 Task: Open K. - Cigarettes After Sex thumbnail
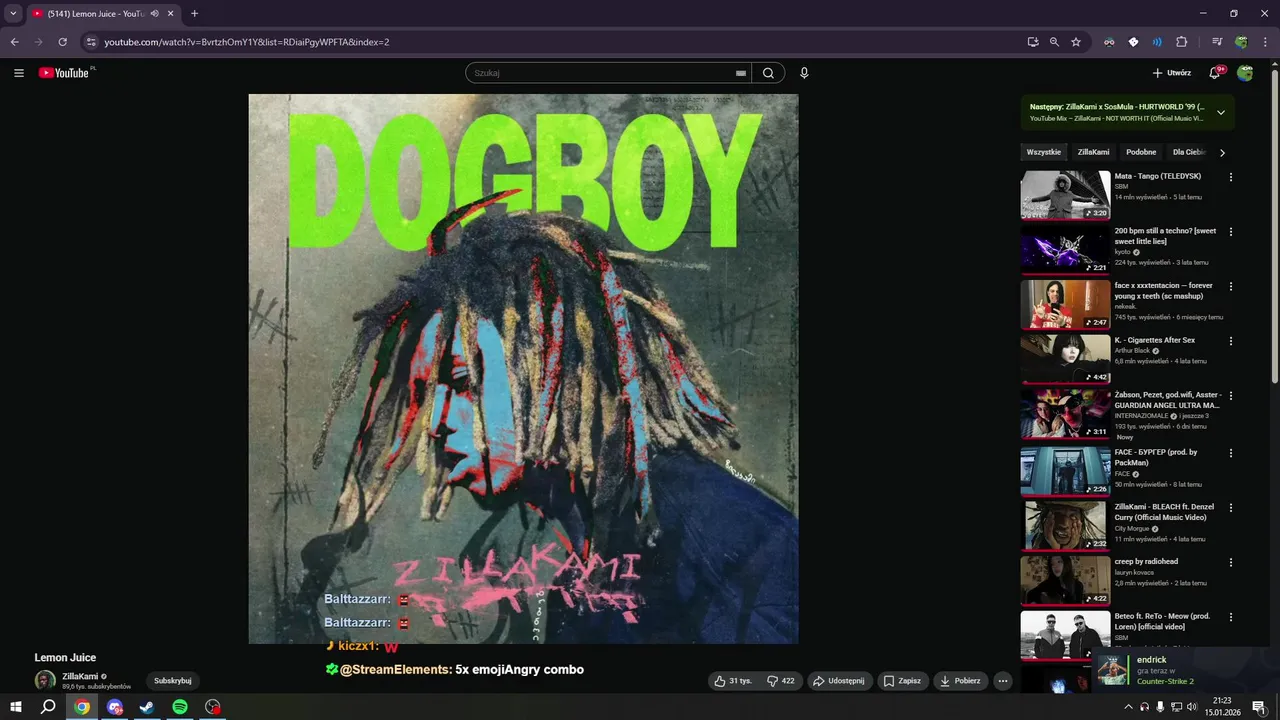(1065, 359)
